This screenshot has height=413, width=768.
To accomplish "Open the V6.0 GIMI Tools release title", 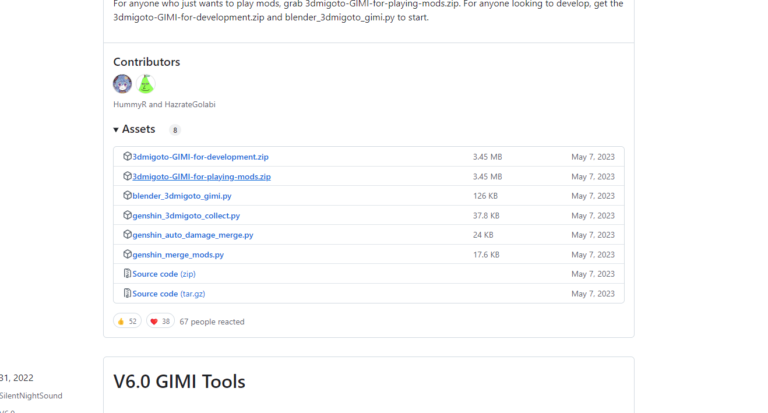I will 179,382.
